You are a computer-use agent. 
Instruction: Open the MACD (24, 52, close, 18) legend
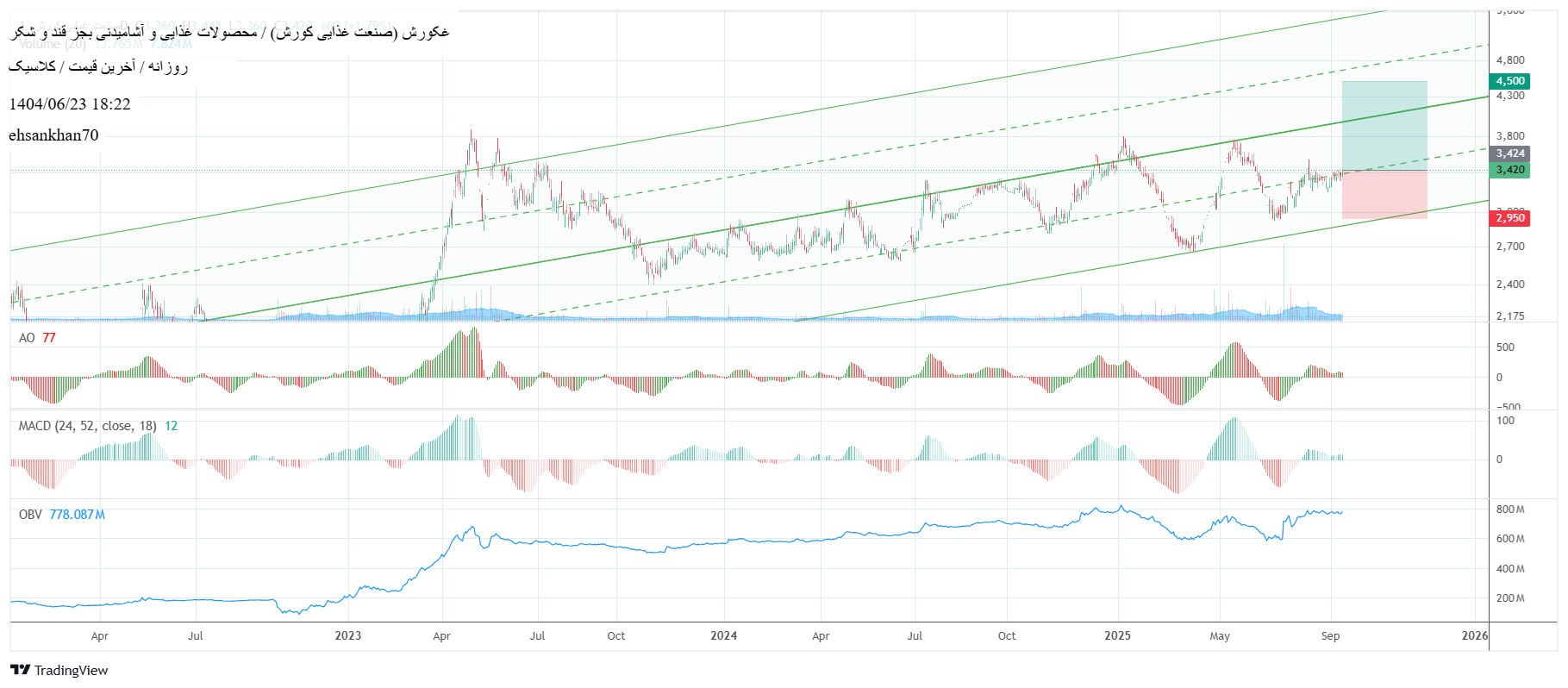pos(87,426)
